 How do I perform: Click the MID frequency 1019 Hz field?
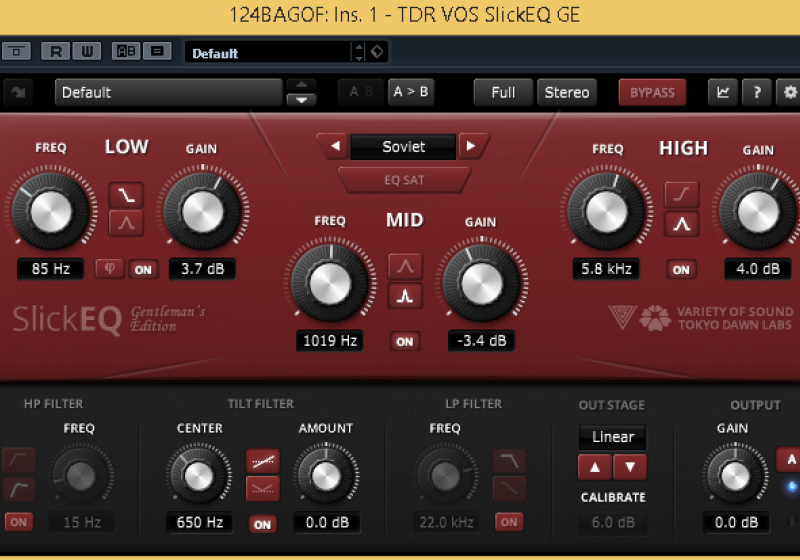coord(330,341)
